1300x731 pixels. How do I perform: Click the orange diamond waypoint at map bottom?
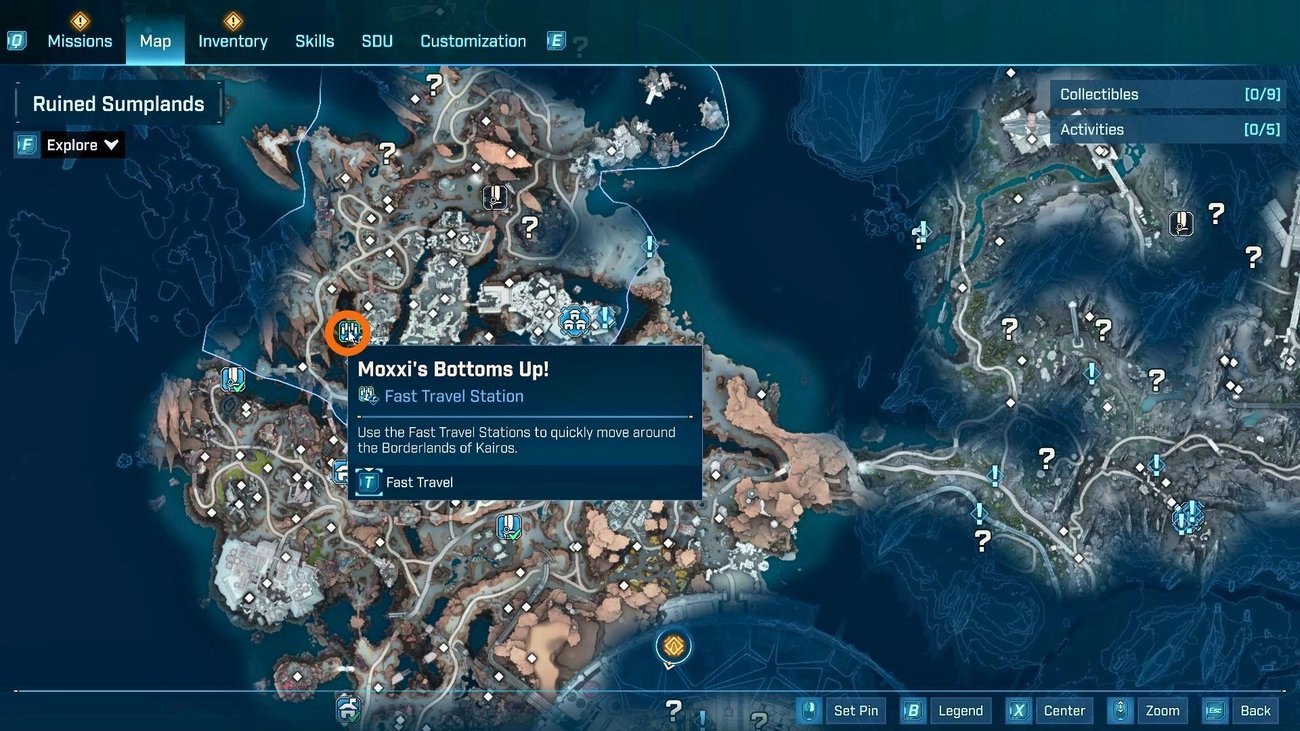(672, 647)
